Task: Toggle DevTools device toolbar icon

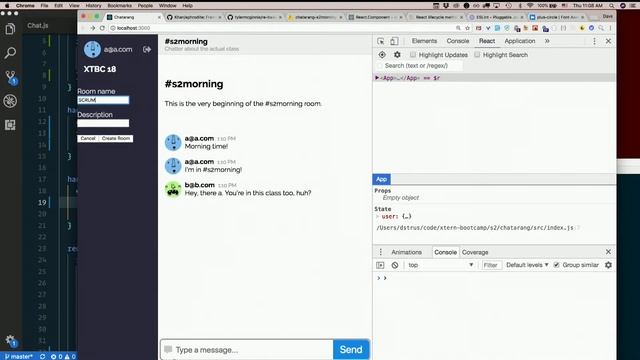Action: coord(393,41)
